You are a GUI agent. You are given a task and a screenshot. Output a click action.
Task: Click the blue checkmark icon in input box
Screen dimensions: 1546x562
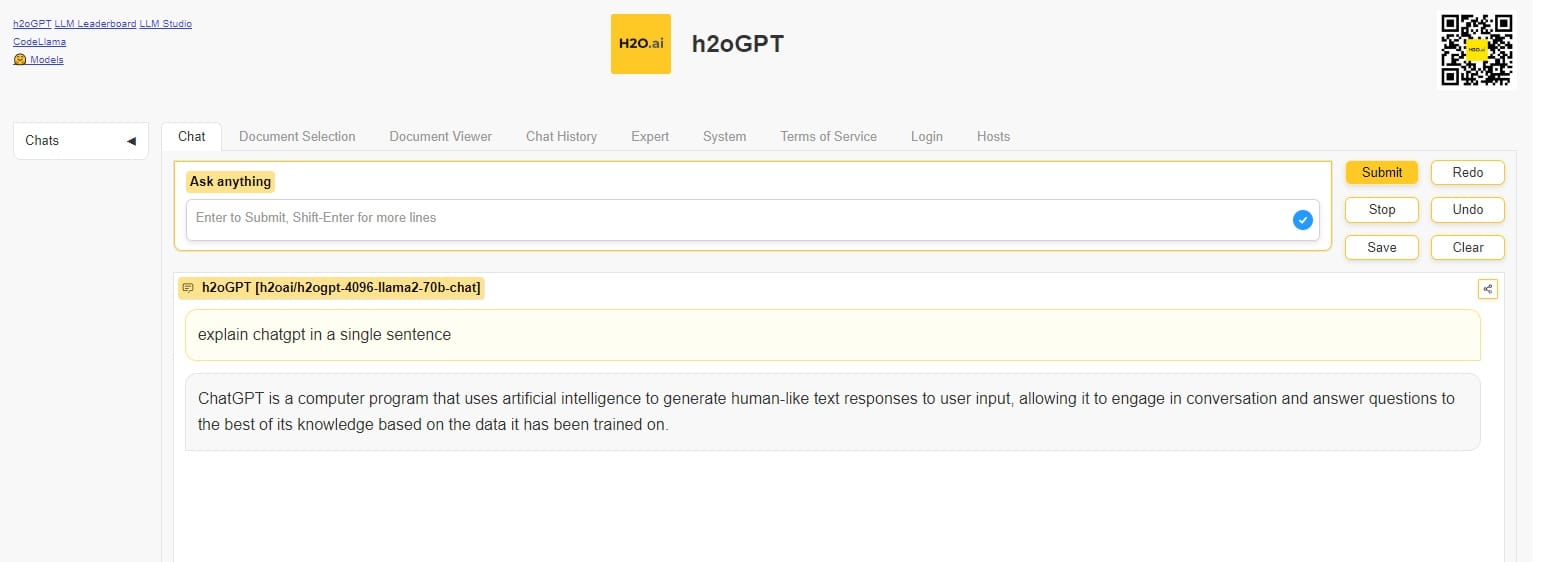(x=1302, y=220)
